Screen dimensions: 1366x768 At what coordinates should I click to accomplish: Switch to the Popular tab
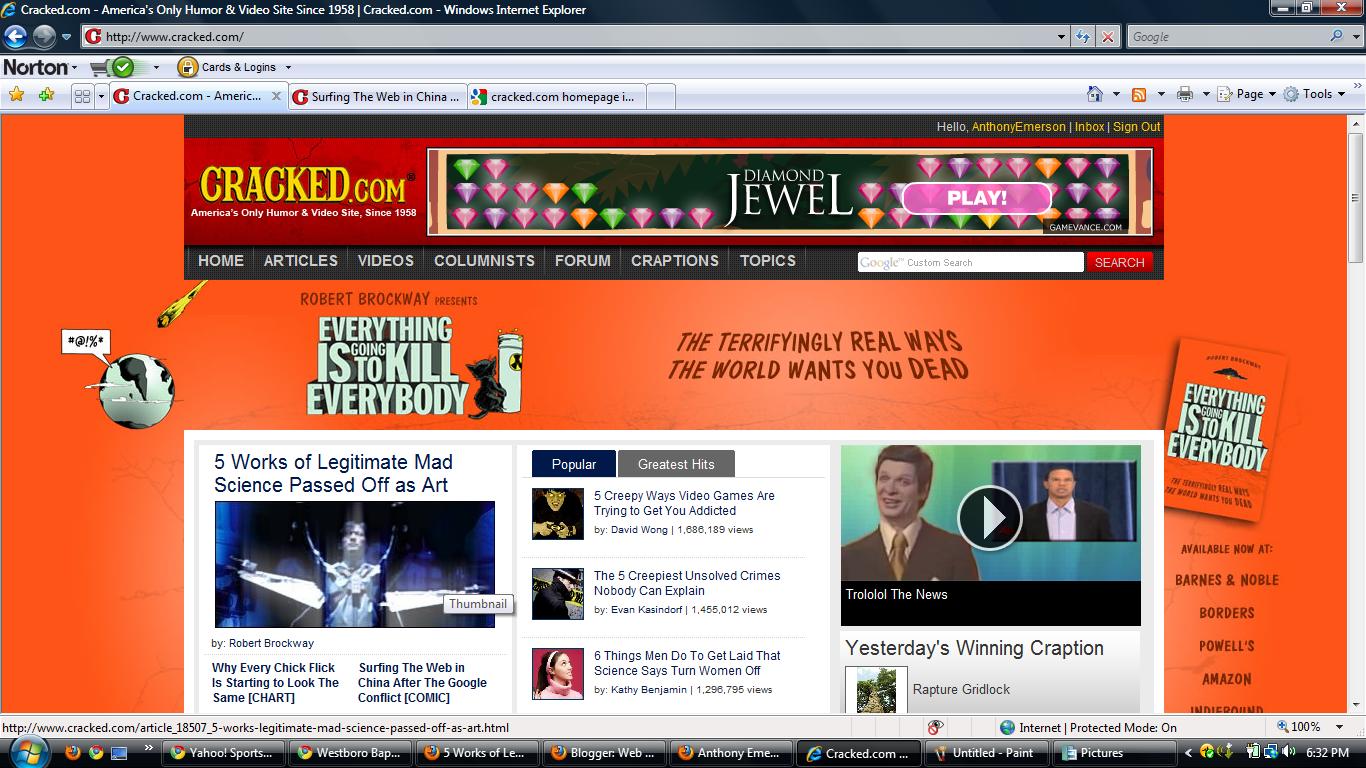point(574,464)
